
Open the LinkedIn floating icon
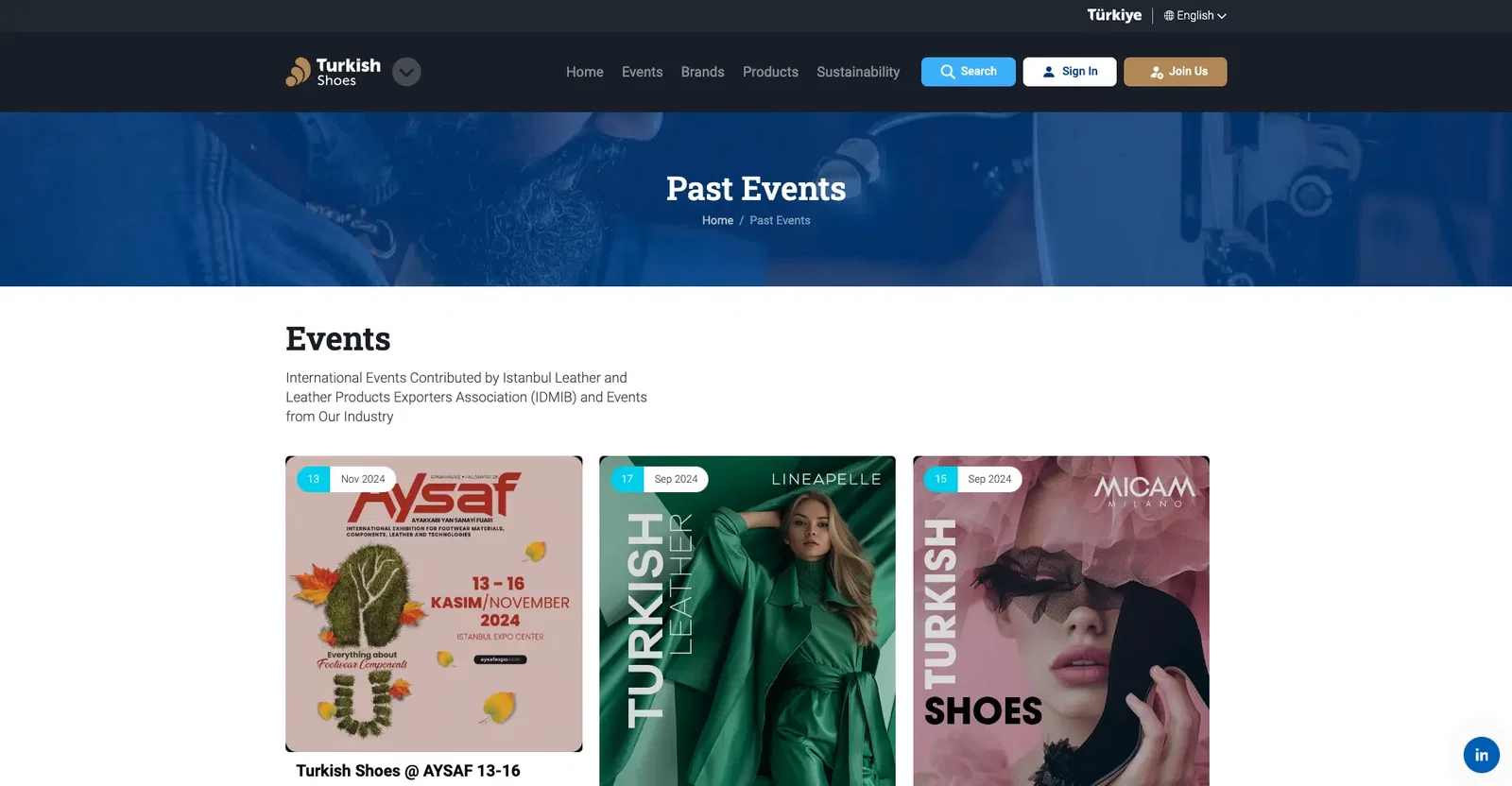1481,755
